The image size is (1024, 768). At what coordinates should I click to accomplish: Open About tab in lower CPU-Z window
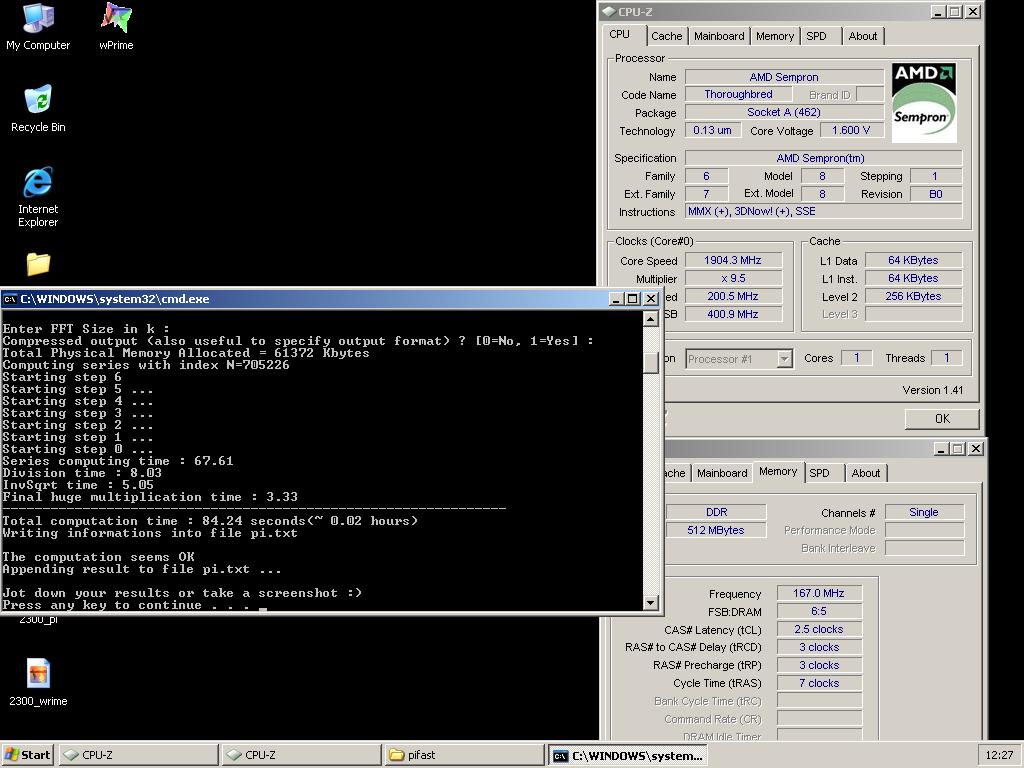pyautogui.click(x=866, y=473)
